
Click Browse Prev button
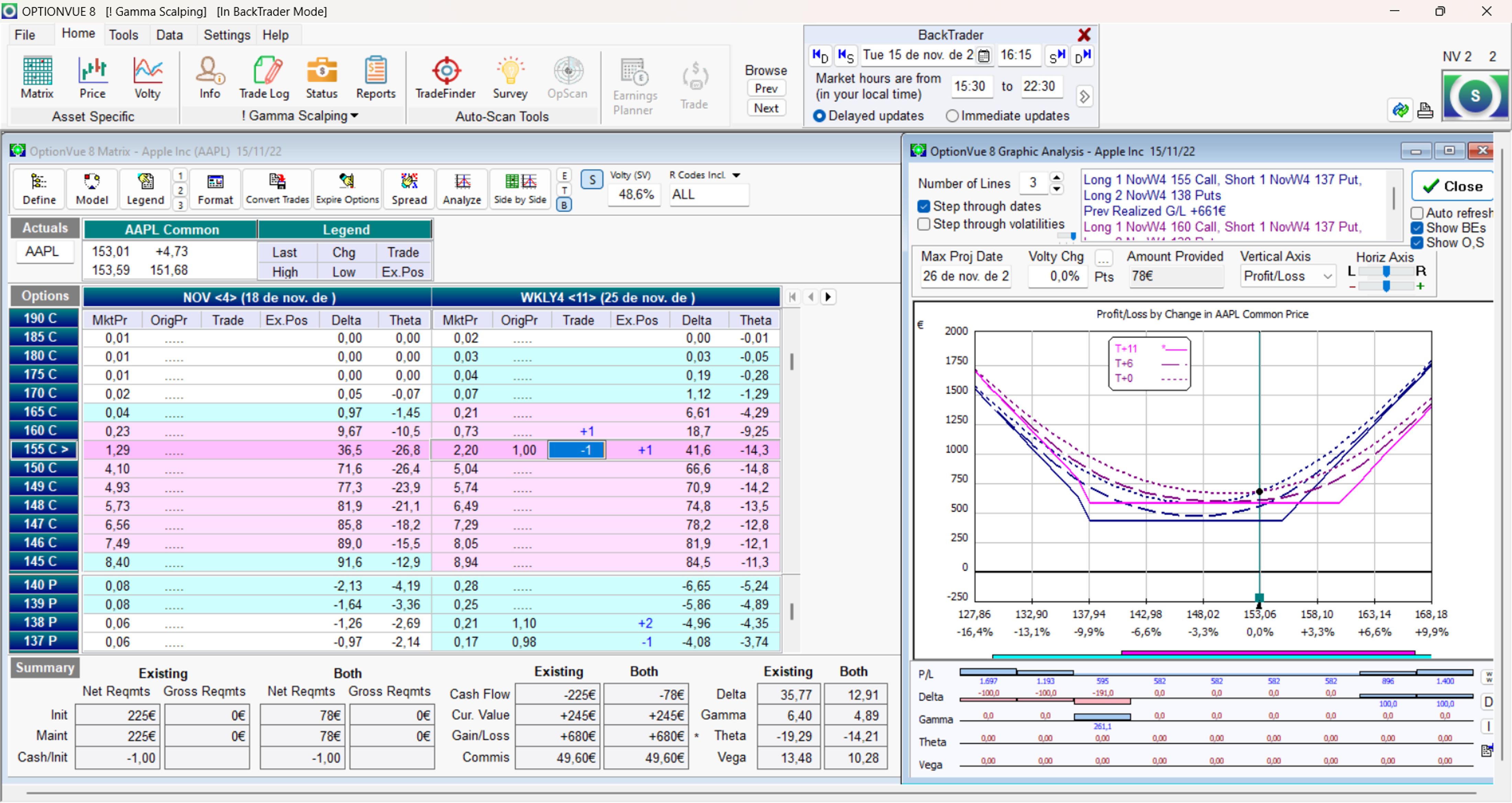pyautogui.click(x=766, y=89)
